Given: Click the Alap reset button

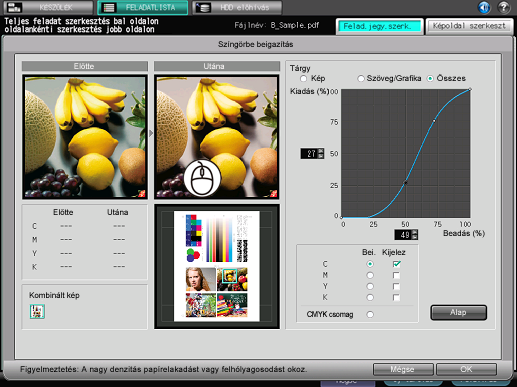Looking at the screenshot, I should coord(459,312).
